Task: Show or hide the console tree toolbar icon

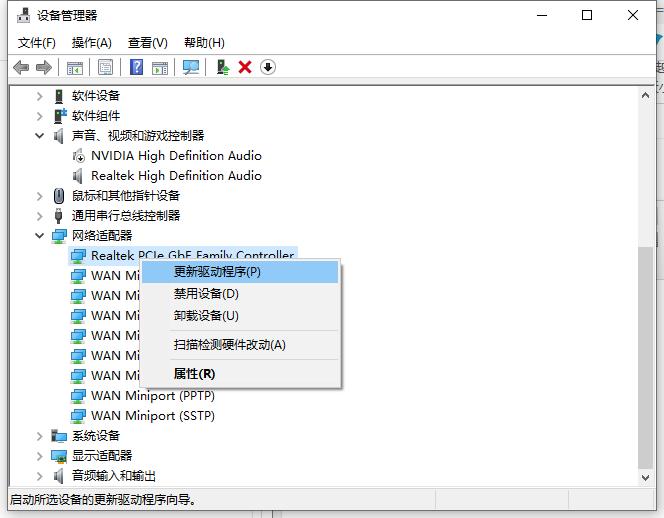Action: coord(75,67)
